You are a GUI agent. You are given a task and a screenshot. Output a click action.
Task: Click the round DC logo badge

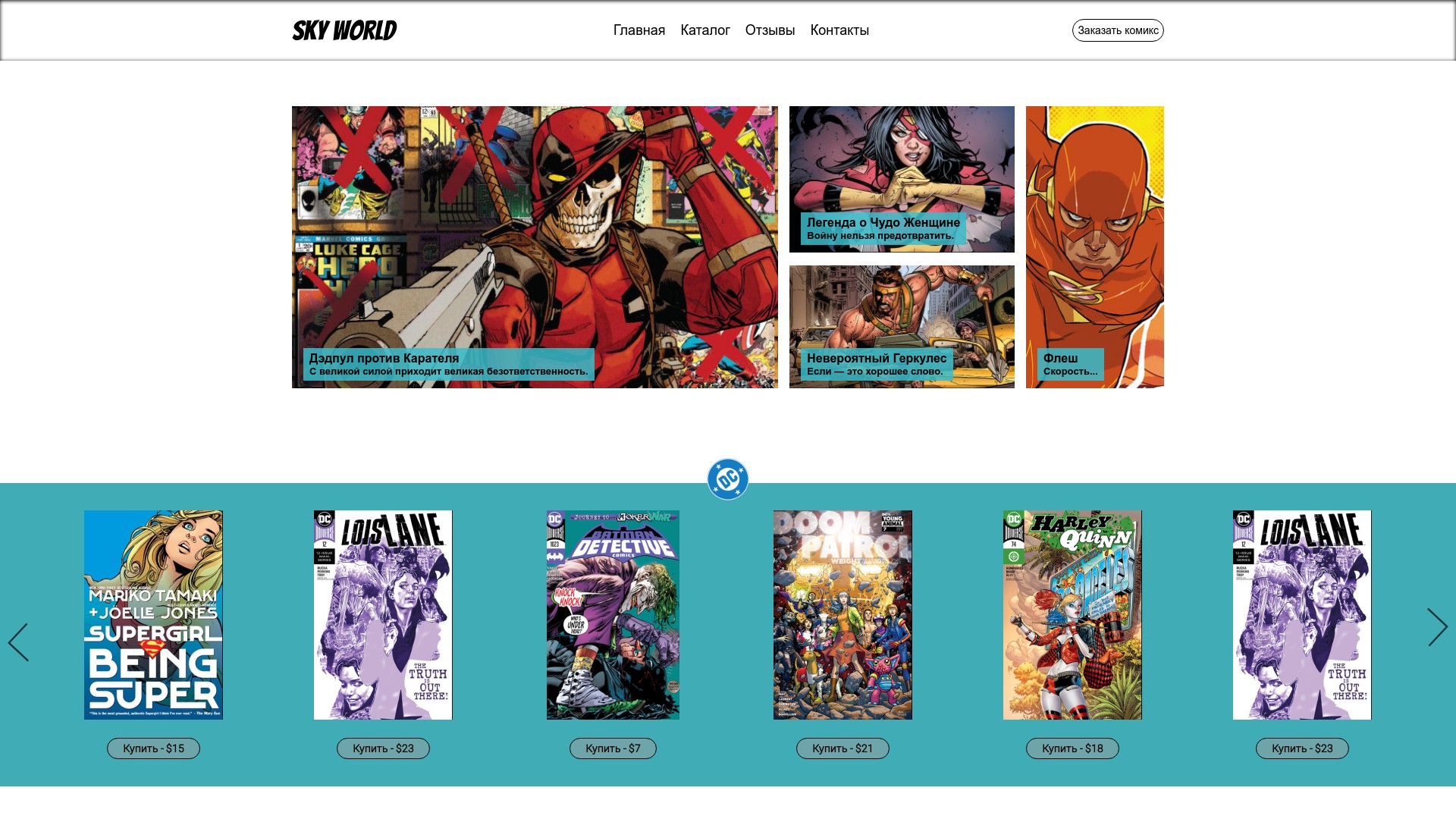(728, 479)
